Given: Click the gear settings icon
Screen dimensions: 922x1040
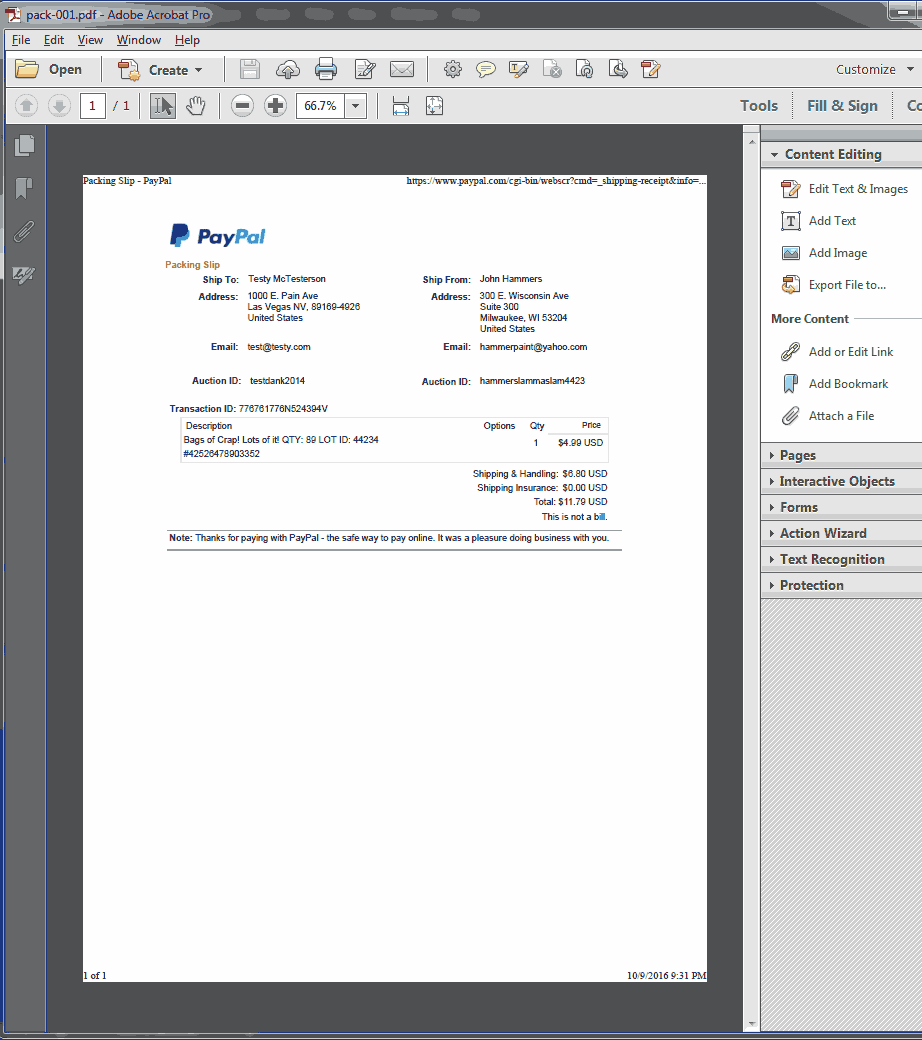Looking at the screenshot, I should pyautogui.click(x=453, y=69).
